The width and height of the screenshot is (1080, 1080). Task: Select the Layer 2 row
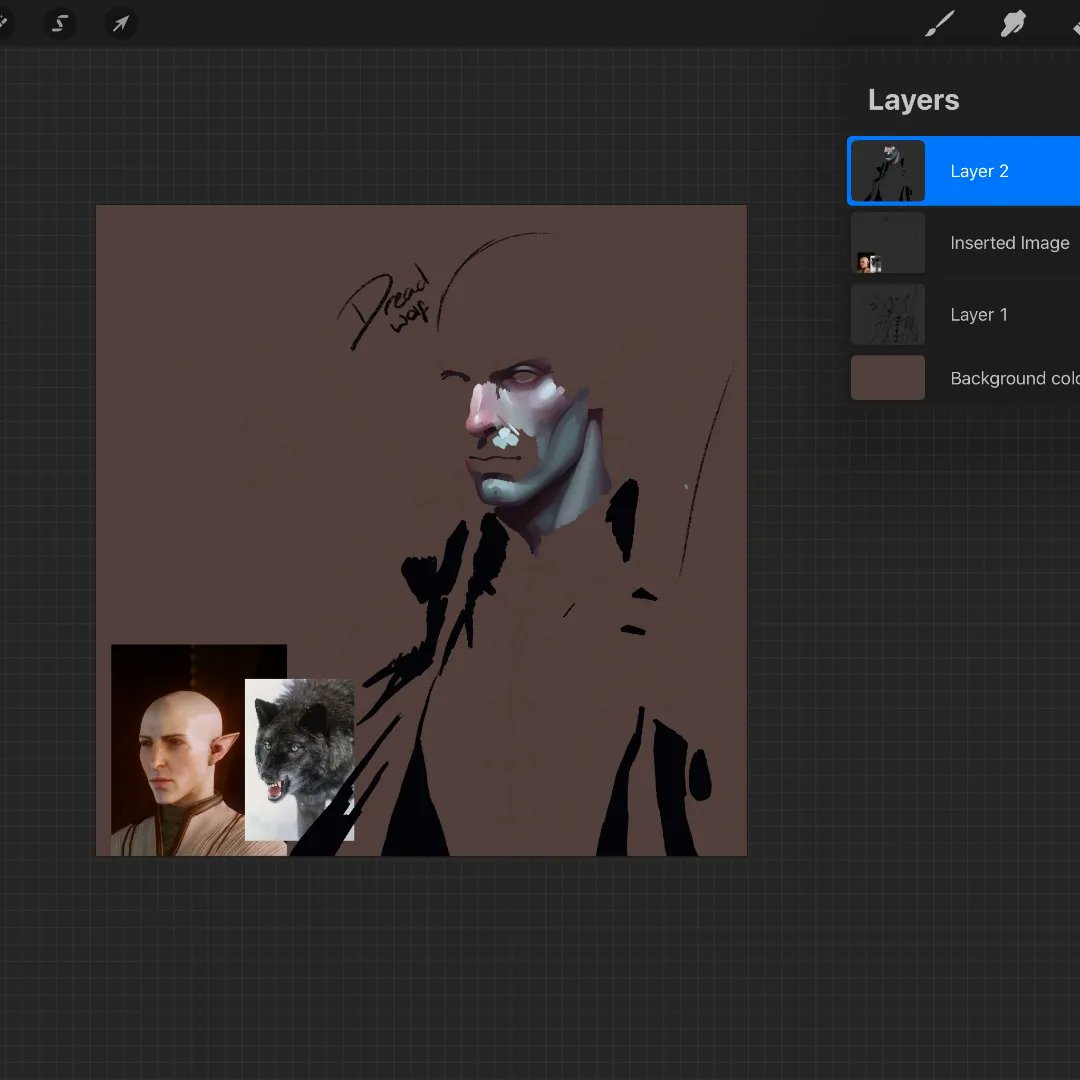pos(964,171)
